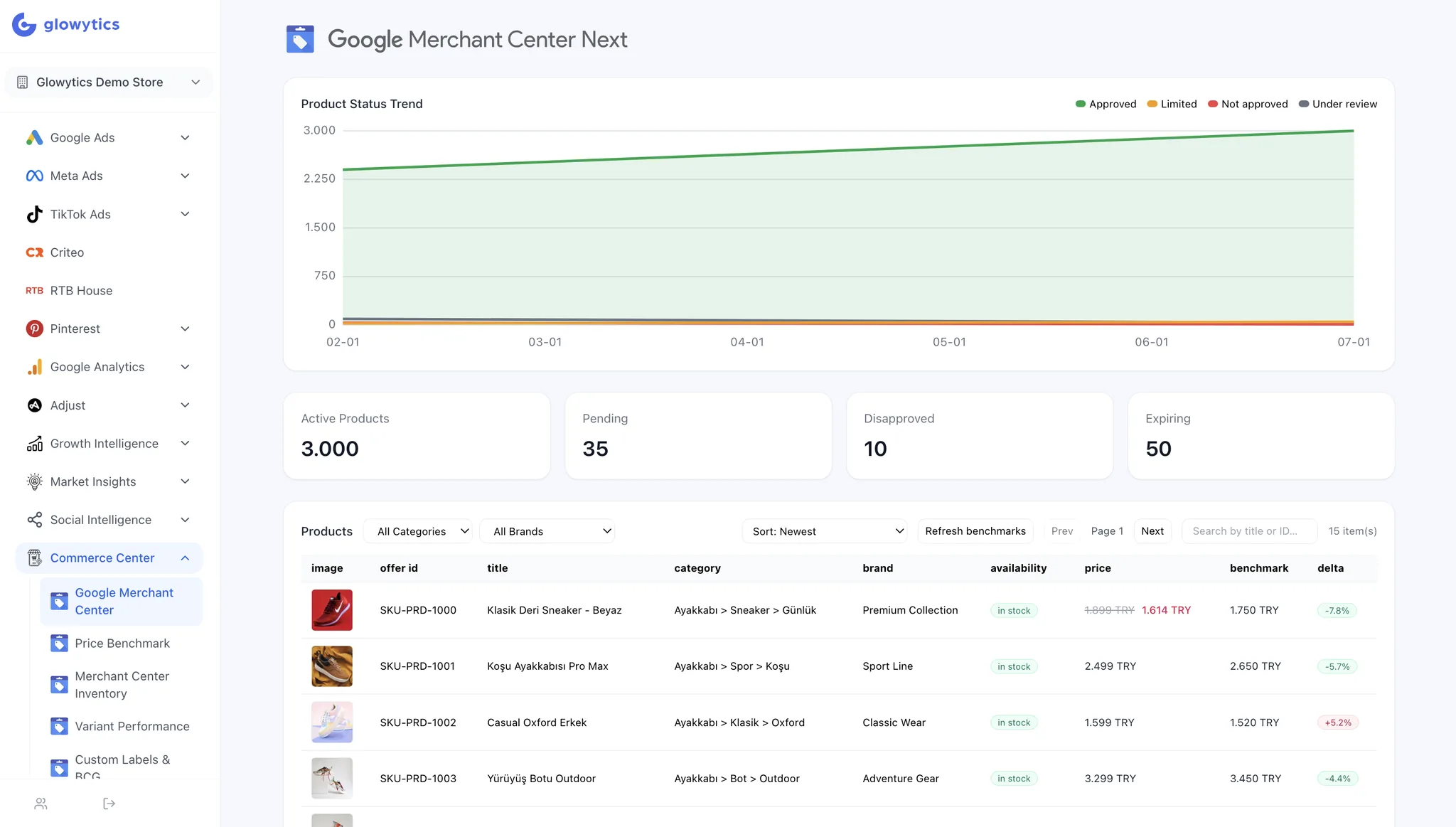The height and width of the screenshot is (827, 1456).
Task: Toggle the Under review series in legend
Action: (x=1338, y=104)
